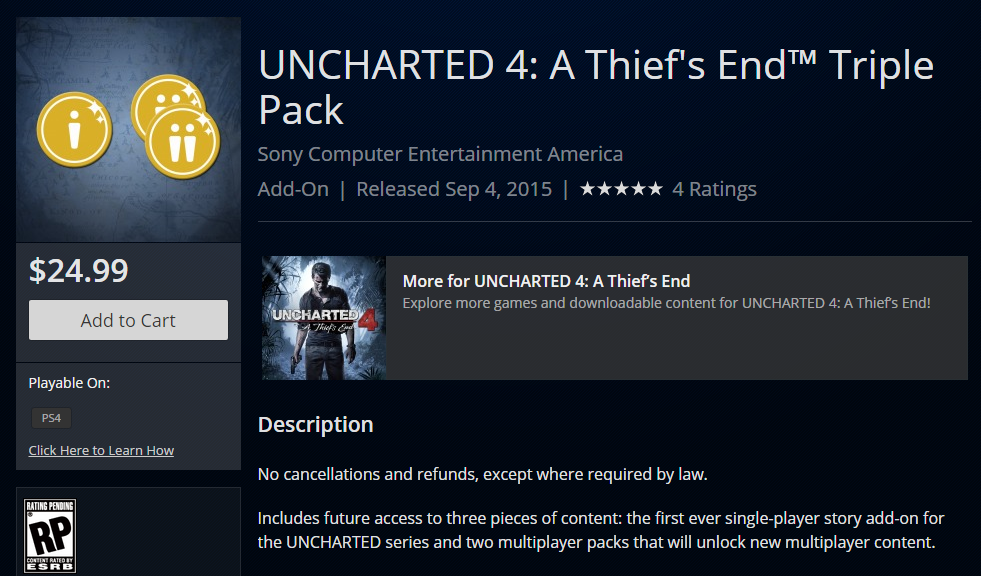The height and width of the screenshot is (576, 981).
Task: Click the Add to Cart button
Action: (128, 320)
